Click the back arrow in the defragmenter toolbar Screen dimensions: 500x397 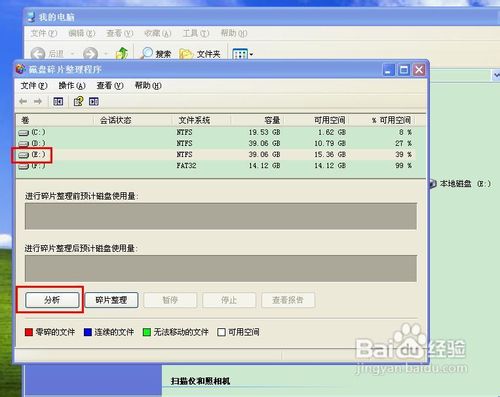tap(23, 101)
